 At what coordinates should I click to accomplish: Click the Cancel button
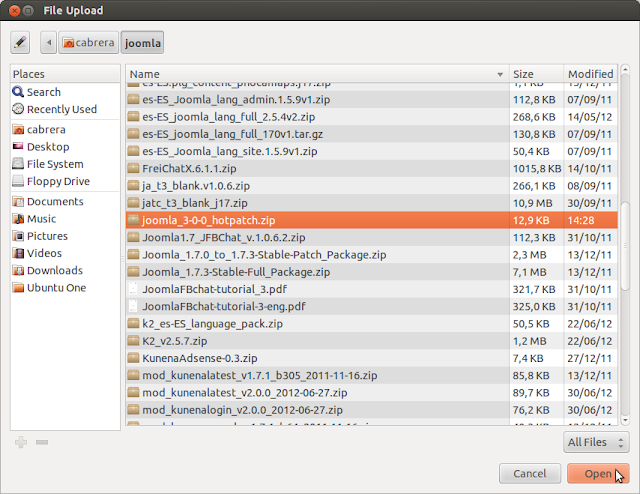coord(529,474)
